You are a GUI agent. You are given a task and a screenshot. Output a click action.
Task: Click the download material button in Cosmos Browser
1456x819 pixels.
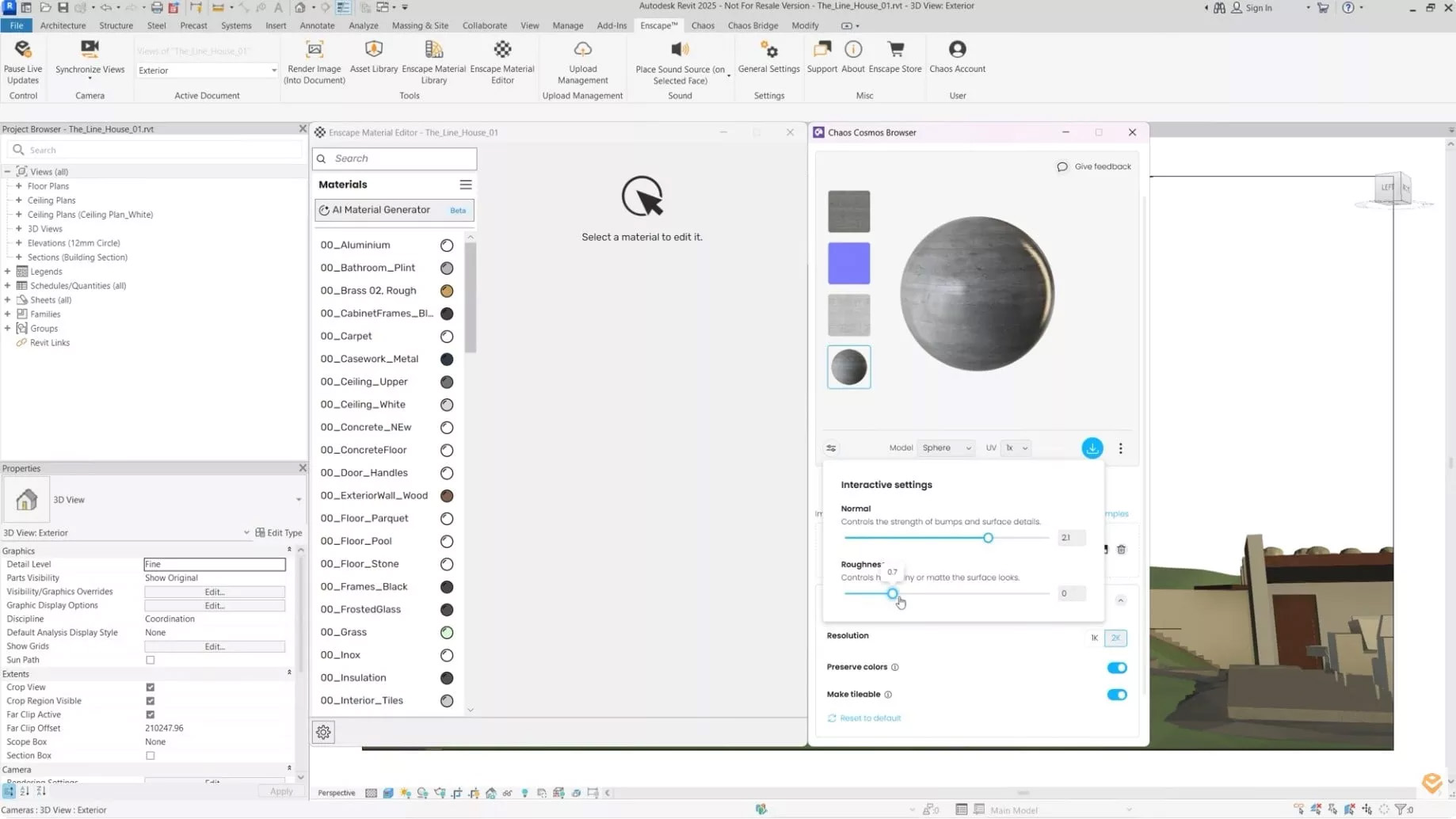click(1092, 448)
